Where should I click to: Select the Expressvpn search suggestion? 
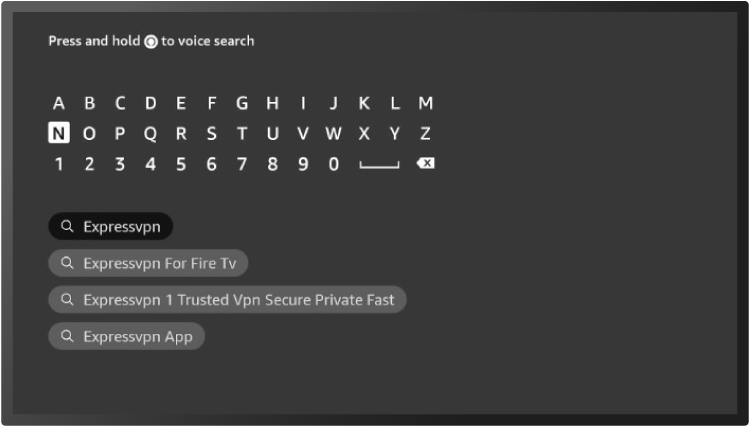click(111, 227)
